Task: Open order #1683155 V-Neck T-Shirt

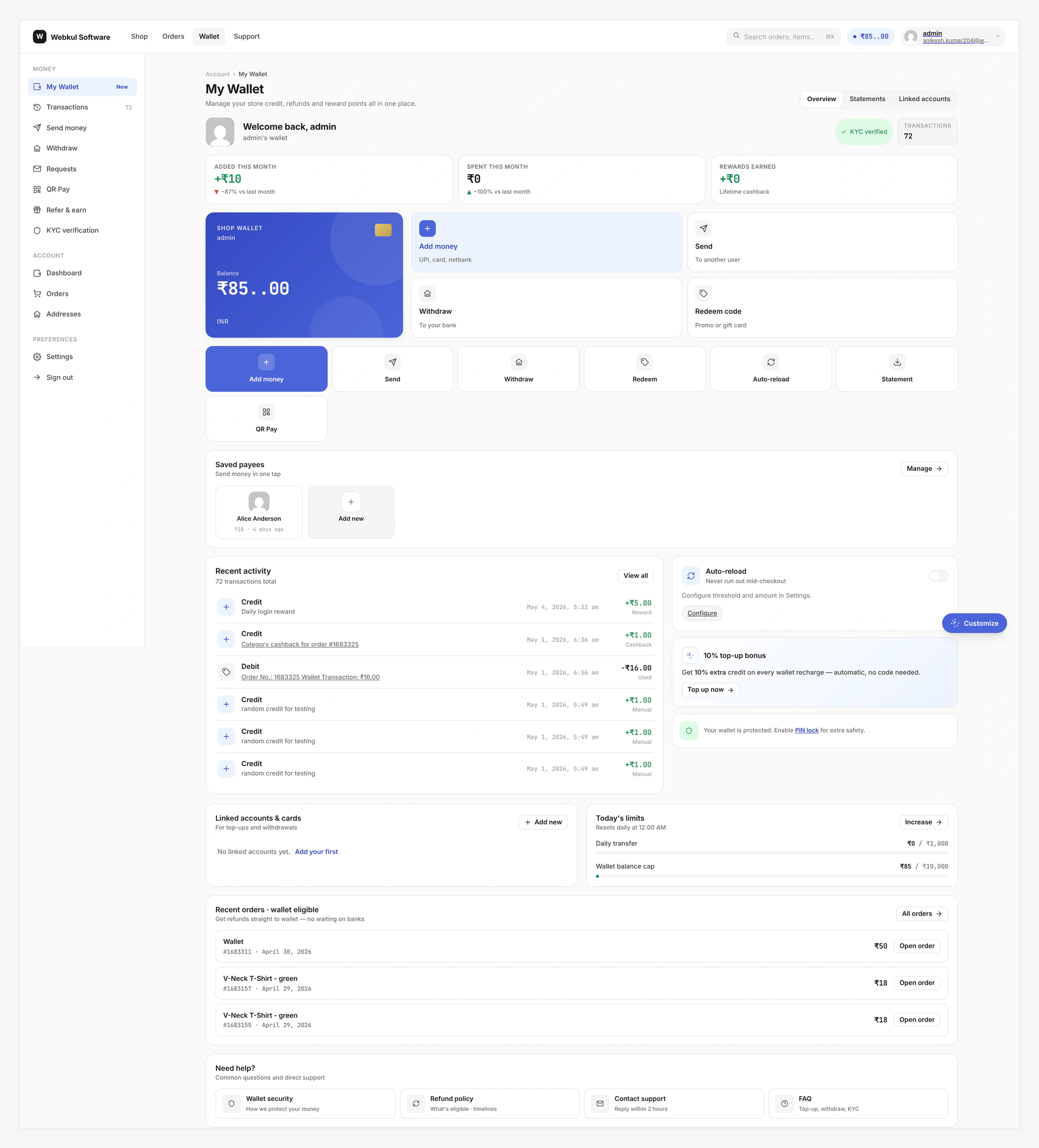Action: click(x=917, y=1020)
